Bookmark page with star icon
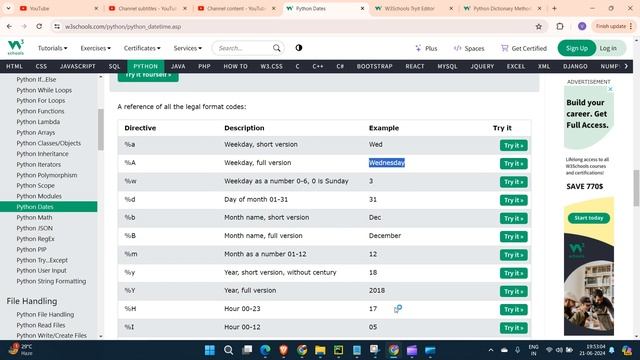 pos(538,27)
